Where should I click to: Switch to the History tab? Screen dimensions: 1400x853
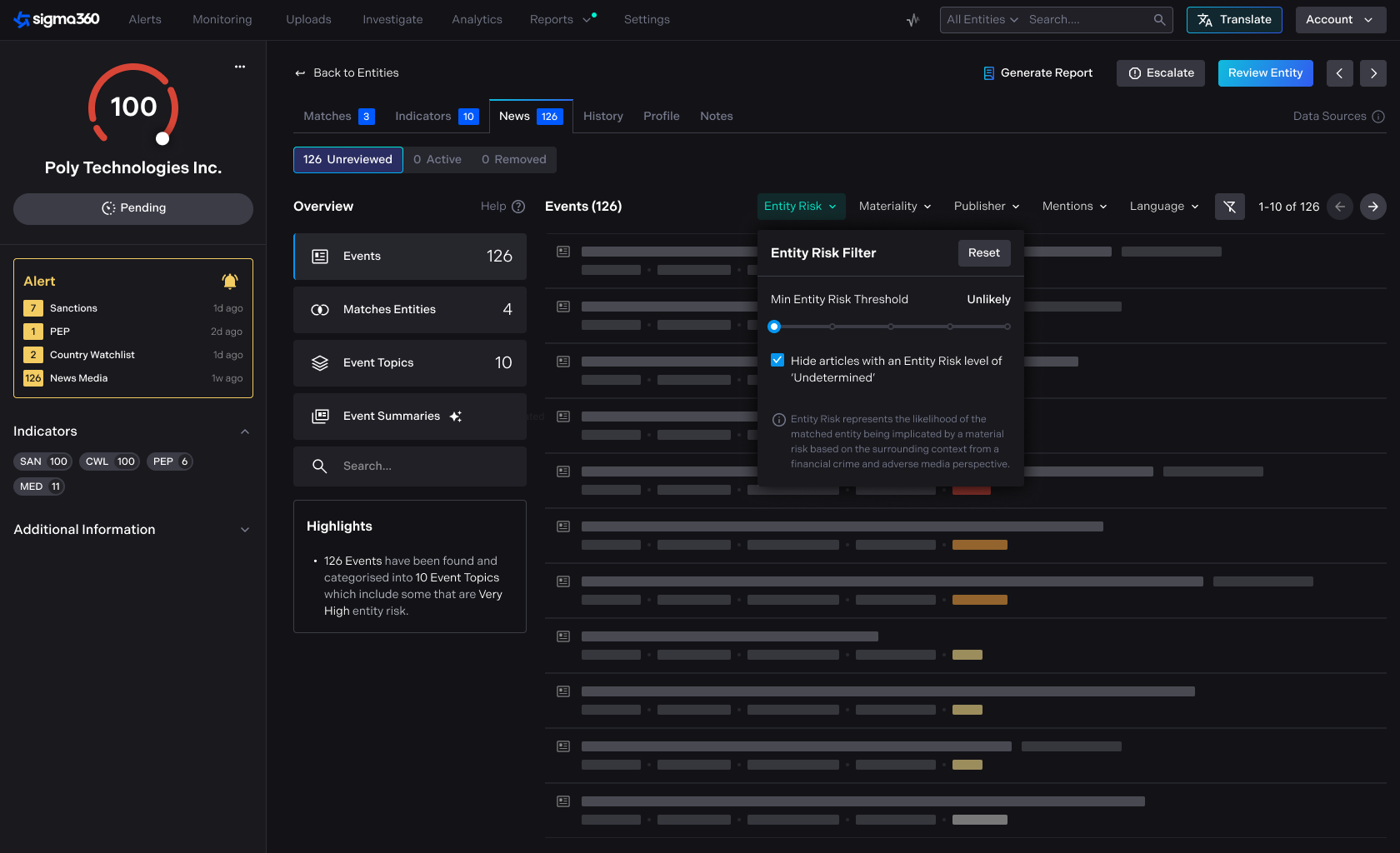(x=603, y=117)
